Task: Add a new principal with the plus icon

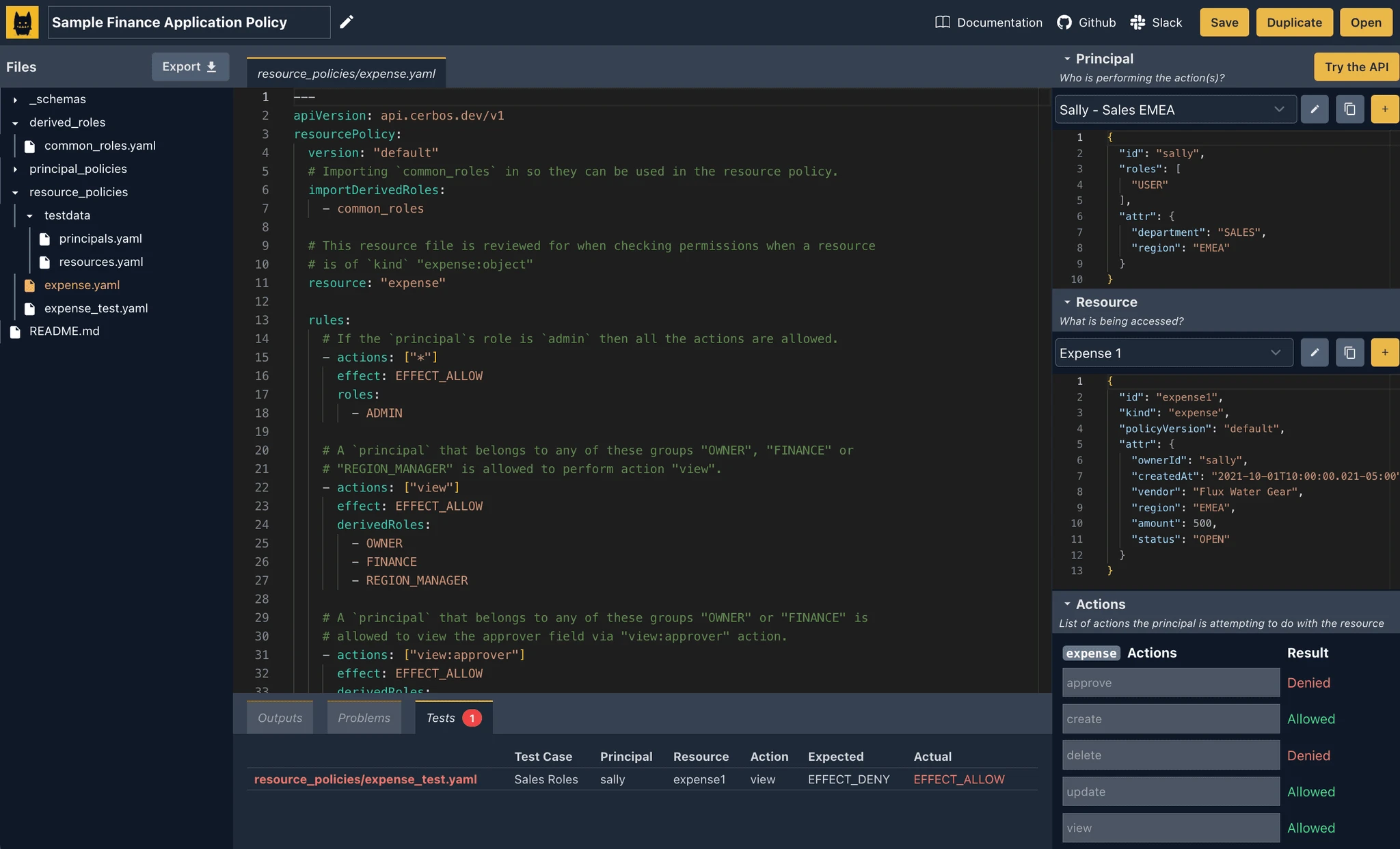Action: point(1385,109)
